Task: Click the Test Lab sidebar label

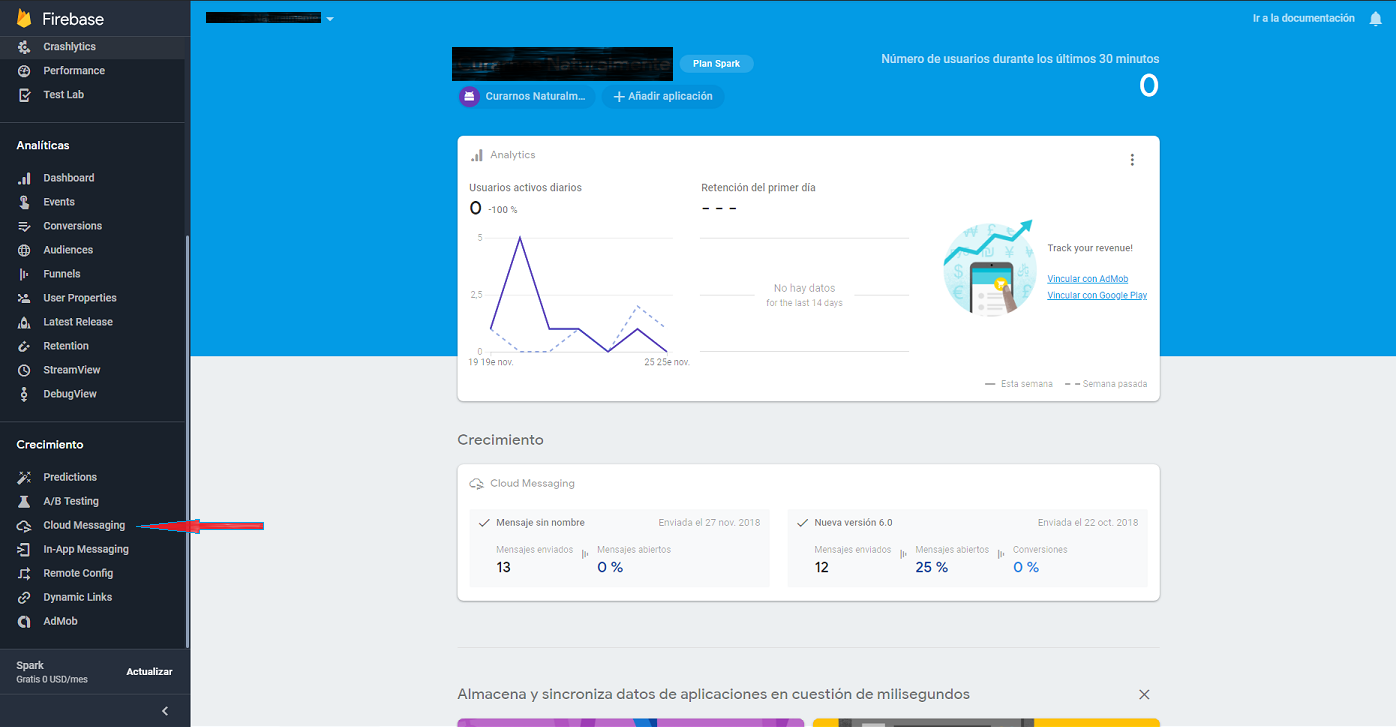Action: click(63, 95)
